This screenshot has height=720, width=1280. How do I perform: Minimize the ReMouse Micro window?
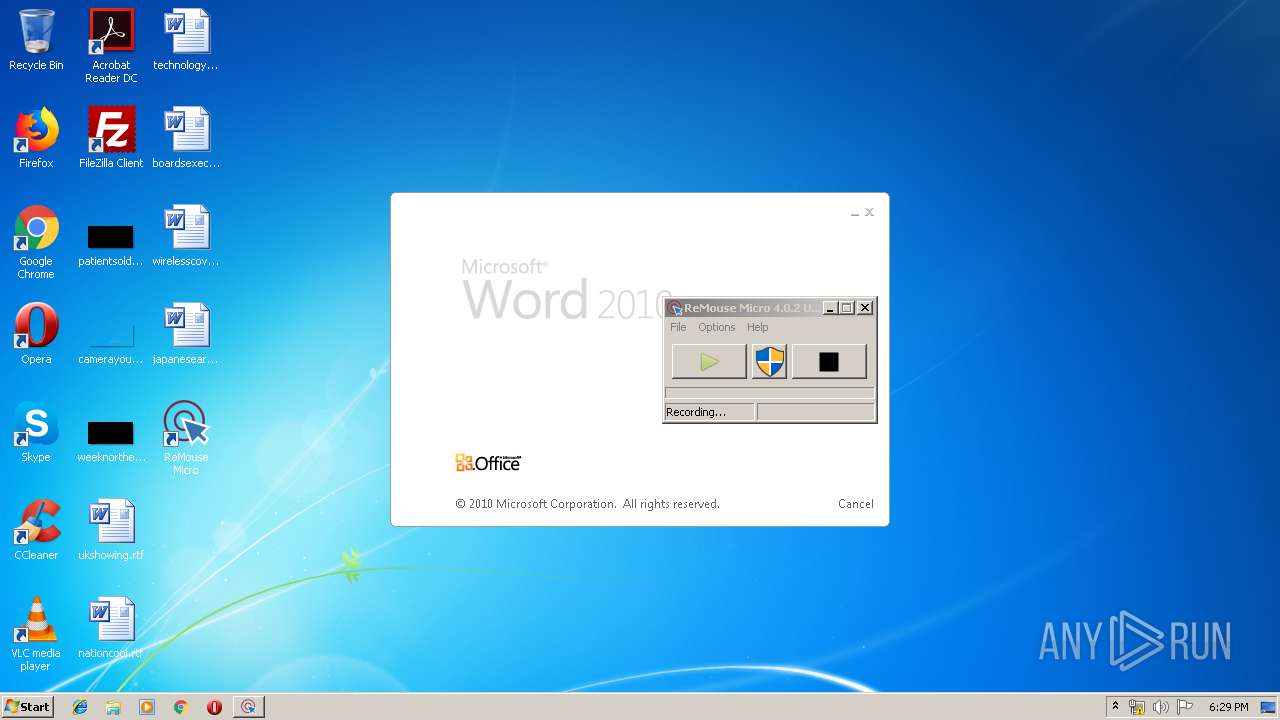click(829, 308)
